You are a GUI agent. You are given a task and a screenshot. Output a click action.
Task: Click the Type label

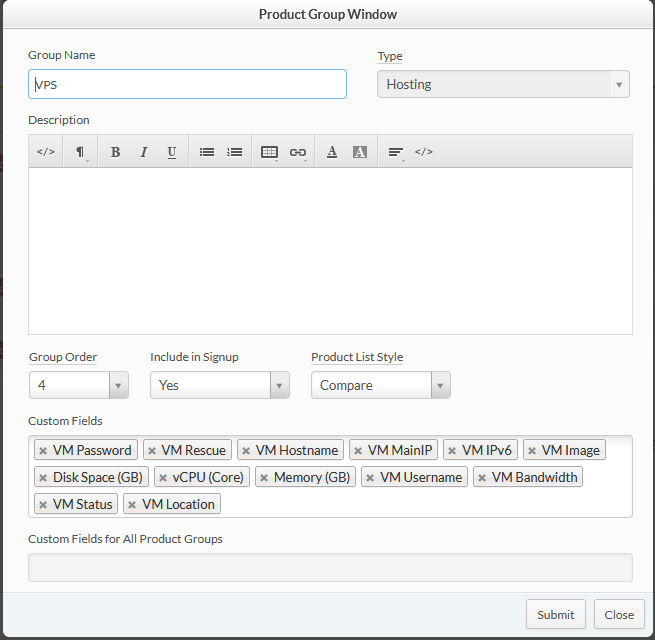click(x=390, y=56)
